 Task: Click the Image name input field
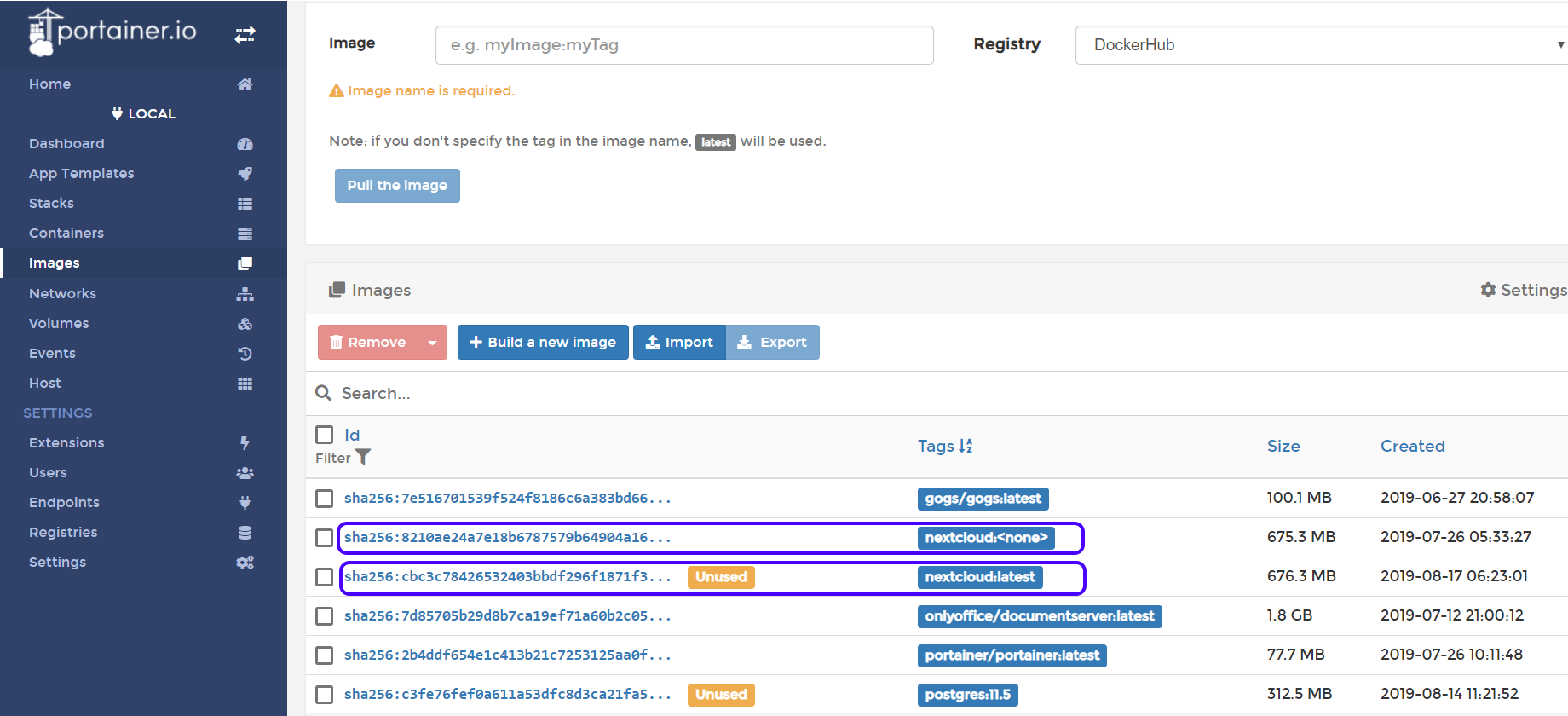pos(684,45)
